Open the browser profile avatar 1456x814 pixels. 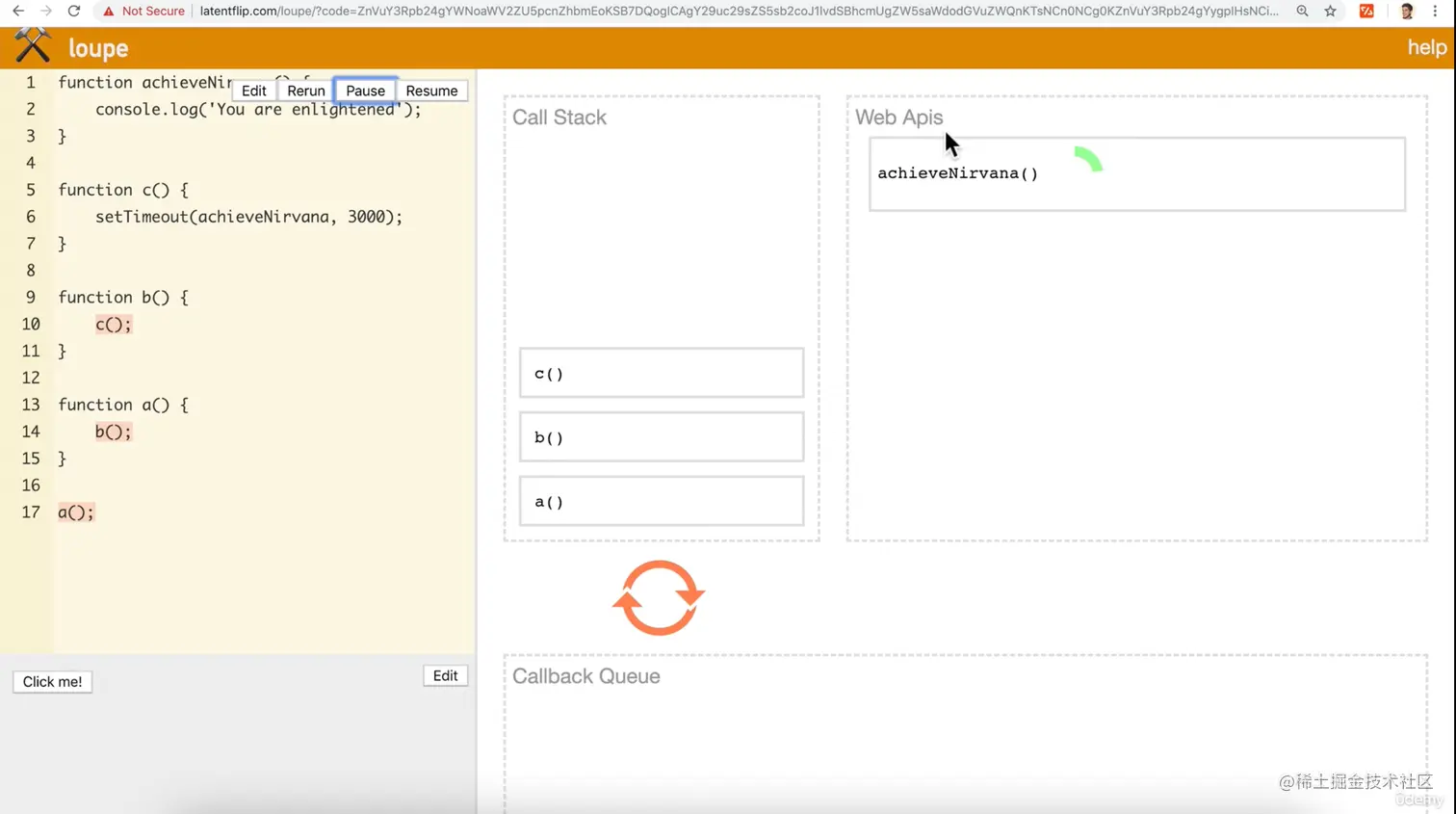click(1407, 12)
